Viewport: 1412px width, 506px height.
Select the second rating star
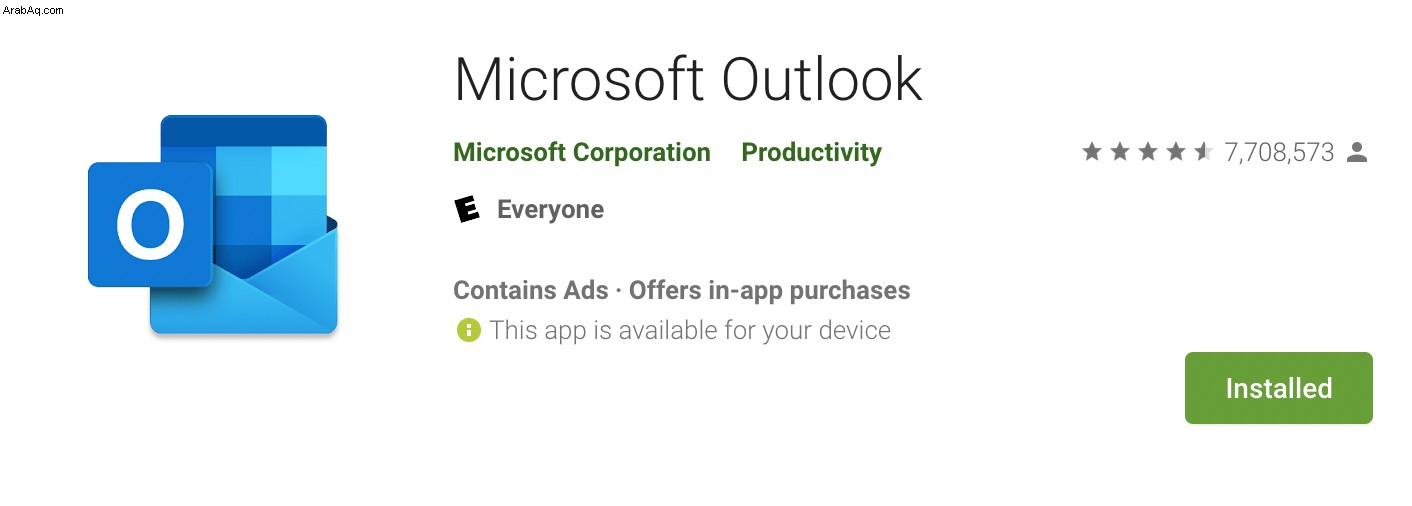coord(1120,152)
